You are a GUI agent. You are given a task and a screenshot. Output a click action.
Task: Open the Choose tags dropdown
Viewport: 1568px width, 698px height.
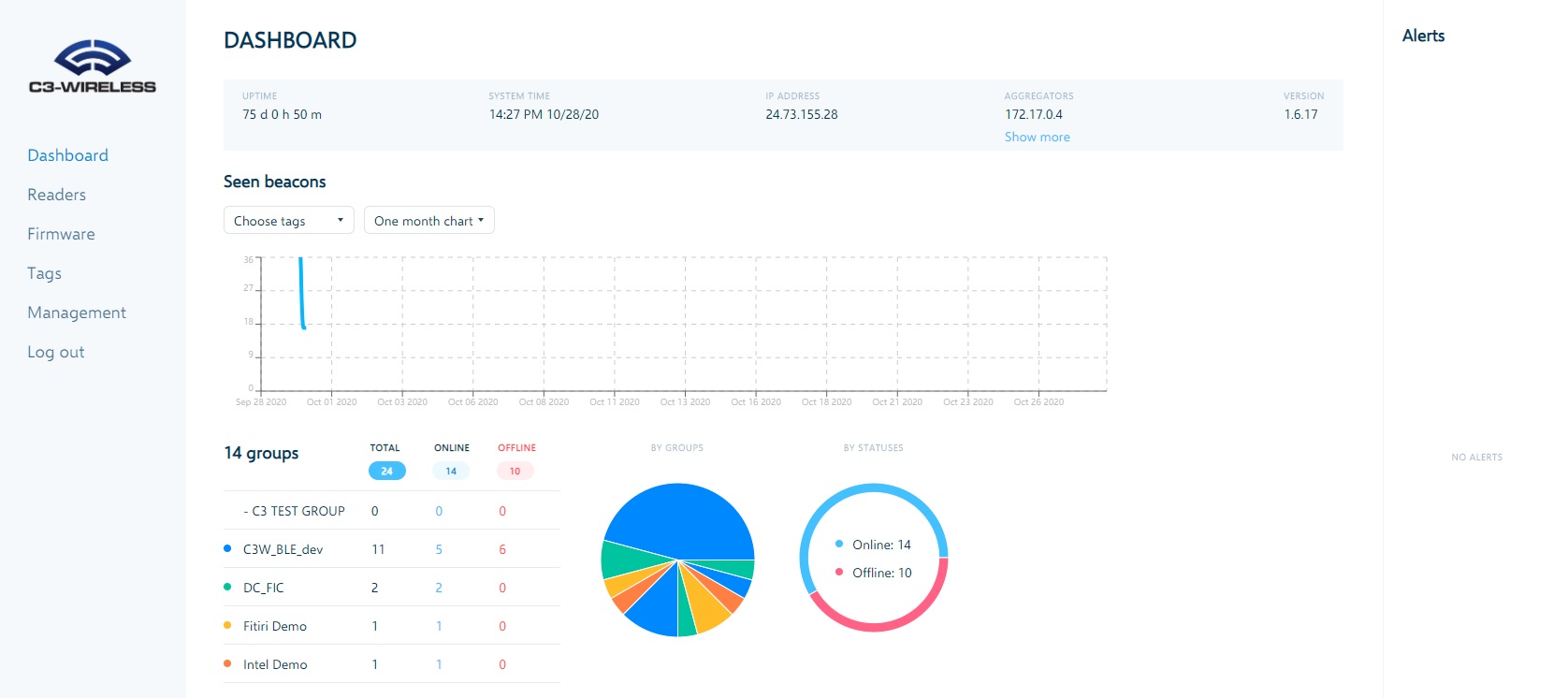pos(289,221)
